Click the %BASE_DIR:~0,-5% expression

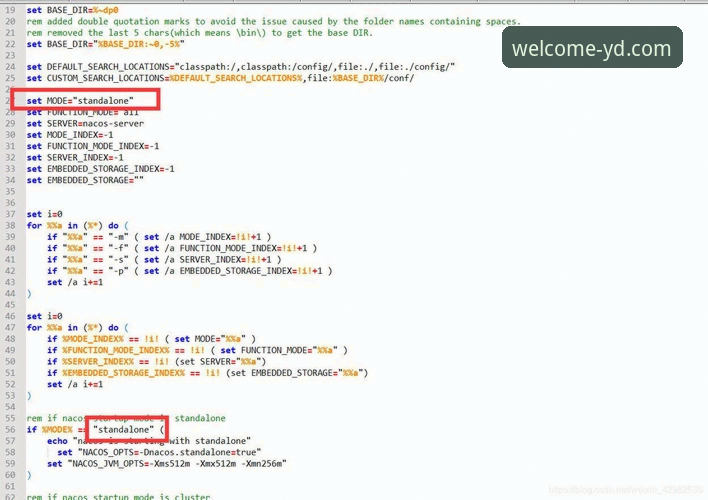pyautogui.click(x=141, y=44)
